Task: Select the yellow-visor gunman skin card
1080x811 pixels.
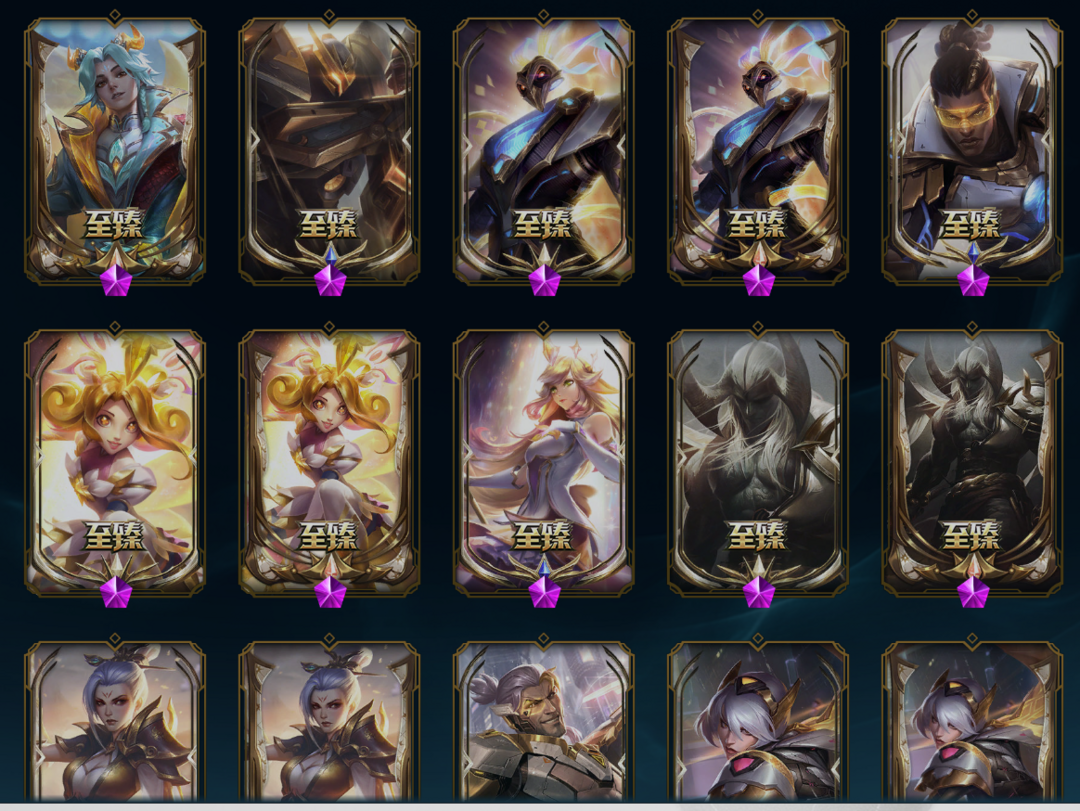Action: coord(972,150)
